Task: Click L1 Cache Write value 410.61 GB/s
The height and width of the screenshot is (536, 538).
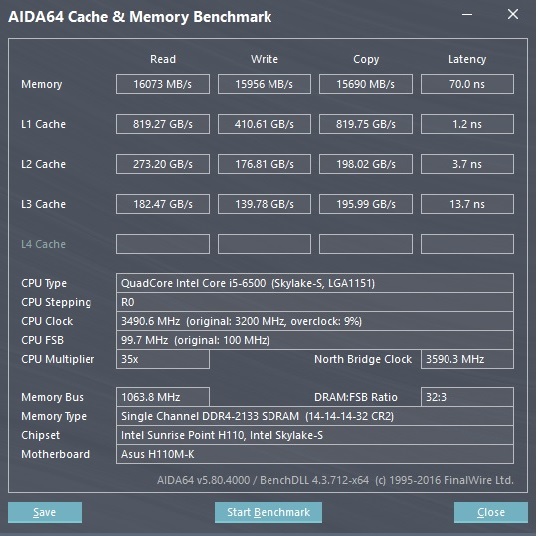Action: tap(264, 124)
